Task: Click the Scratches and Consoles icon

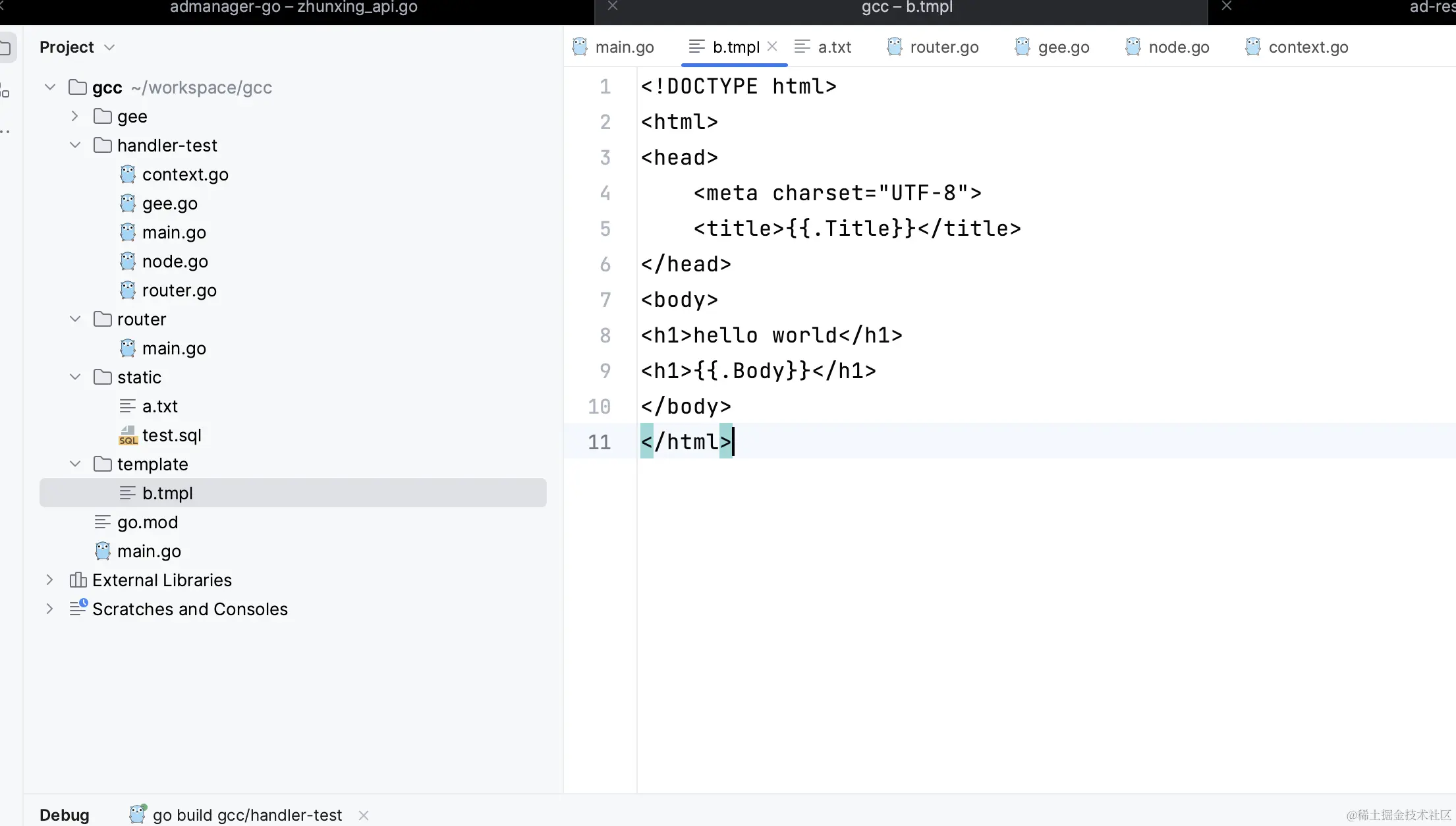Action: [x=78, y=608]
